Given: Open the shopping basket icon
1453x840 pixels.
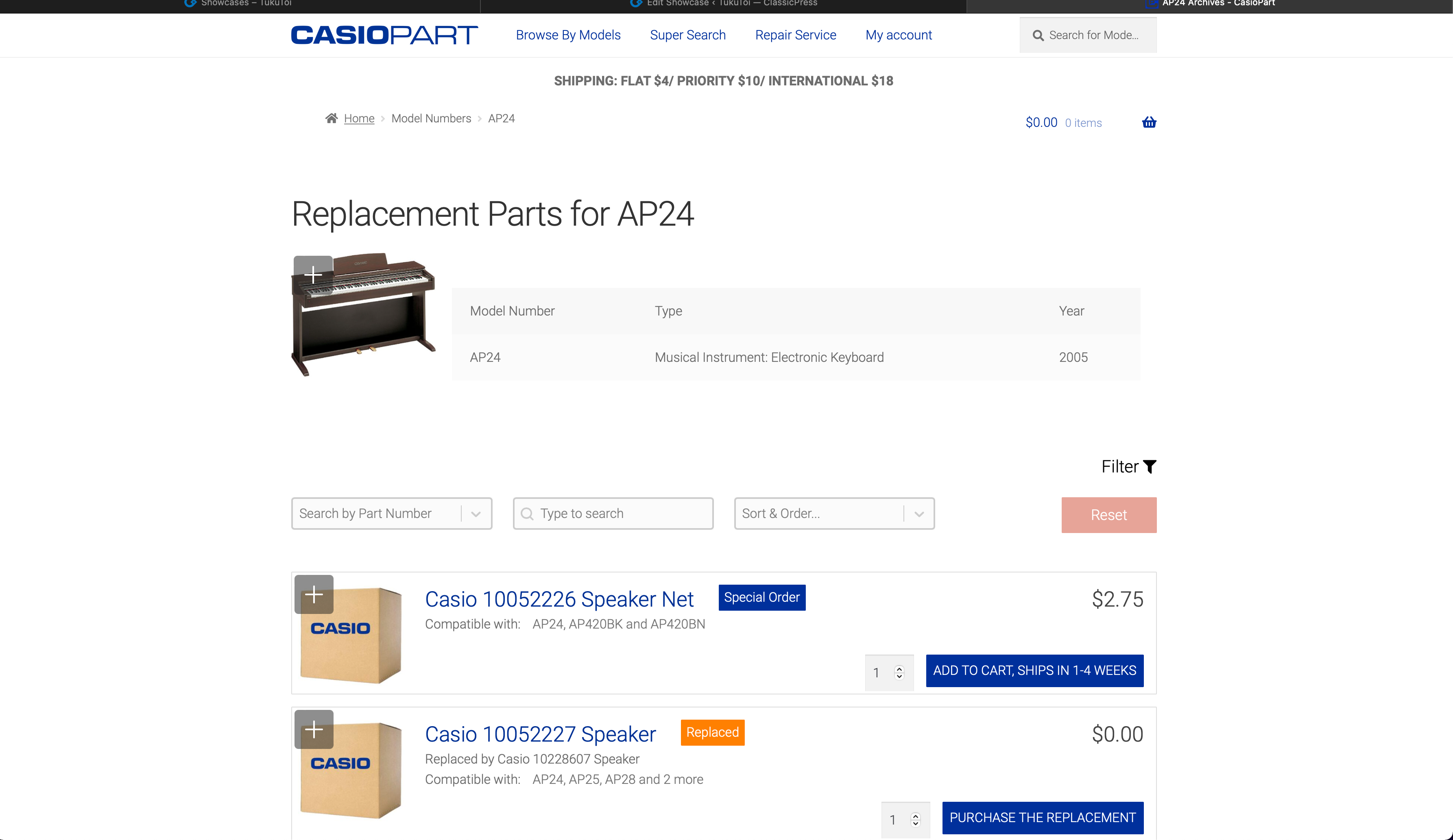Looking at the screenshot, I should coord(1149,122).
